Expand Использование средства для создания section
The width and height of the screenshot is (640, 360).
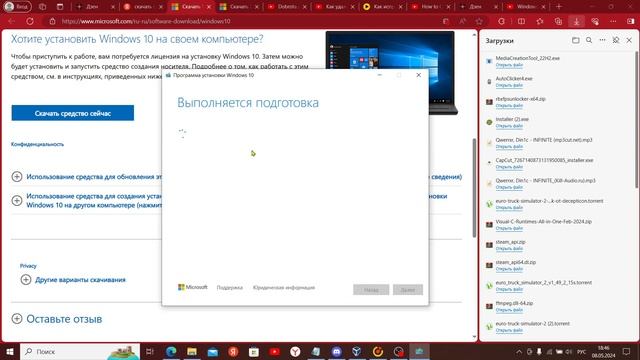(x=17, y=200)
